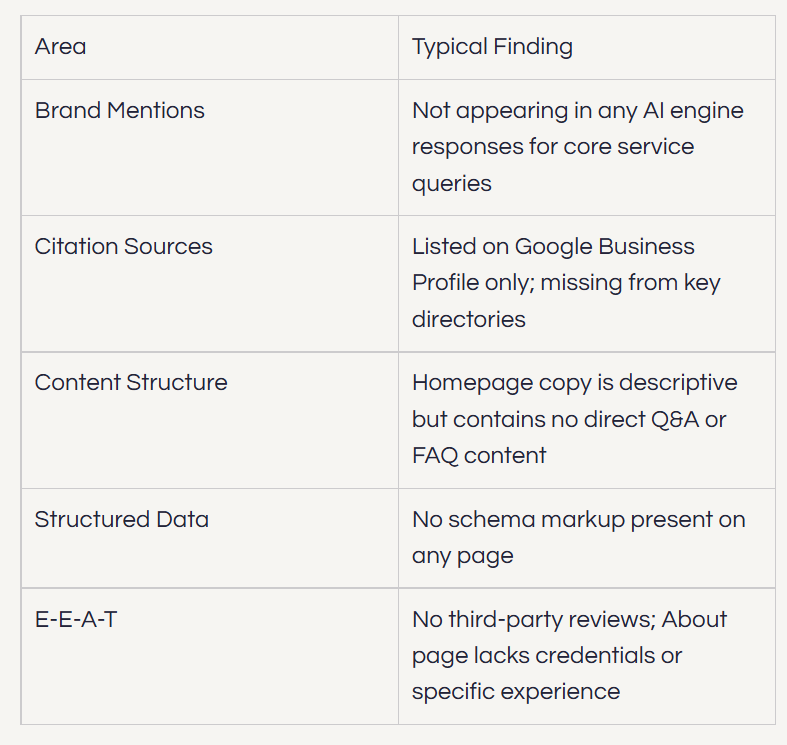This screenshot has width=787, height=745.
Task: Click the Typical Finding column header
Action: tap(587, 47)
